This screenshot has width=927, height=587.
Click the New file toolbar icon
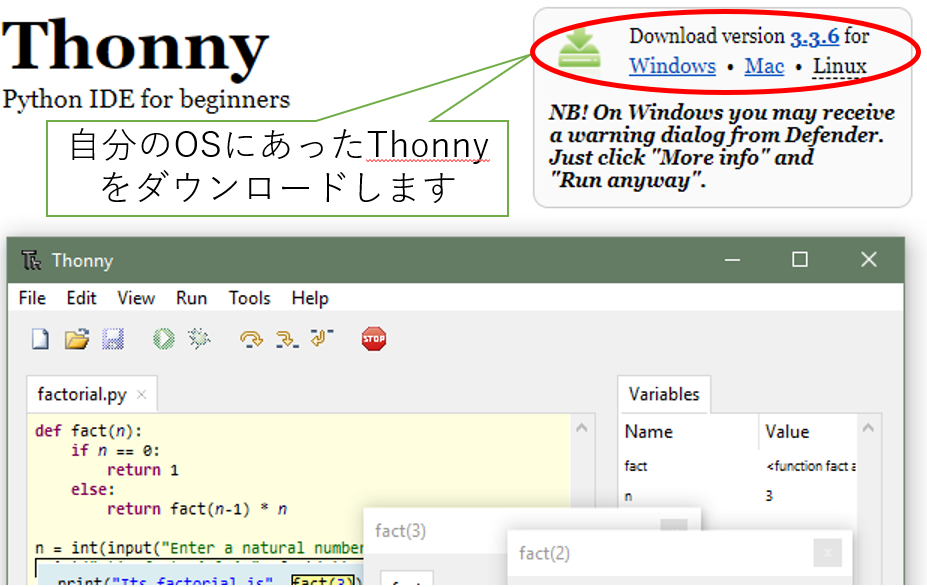pos(40,339)
